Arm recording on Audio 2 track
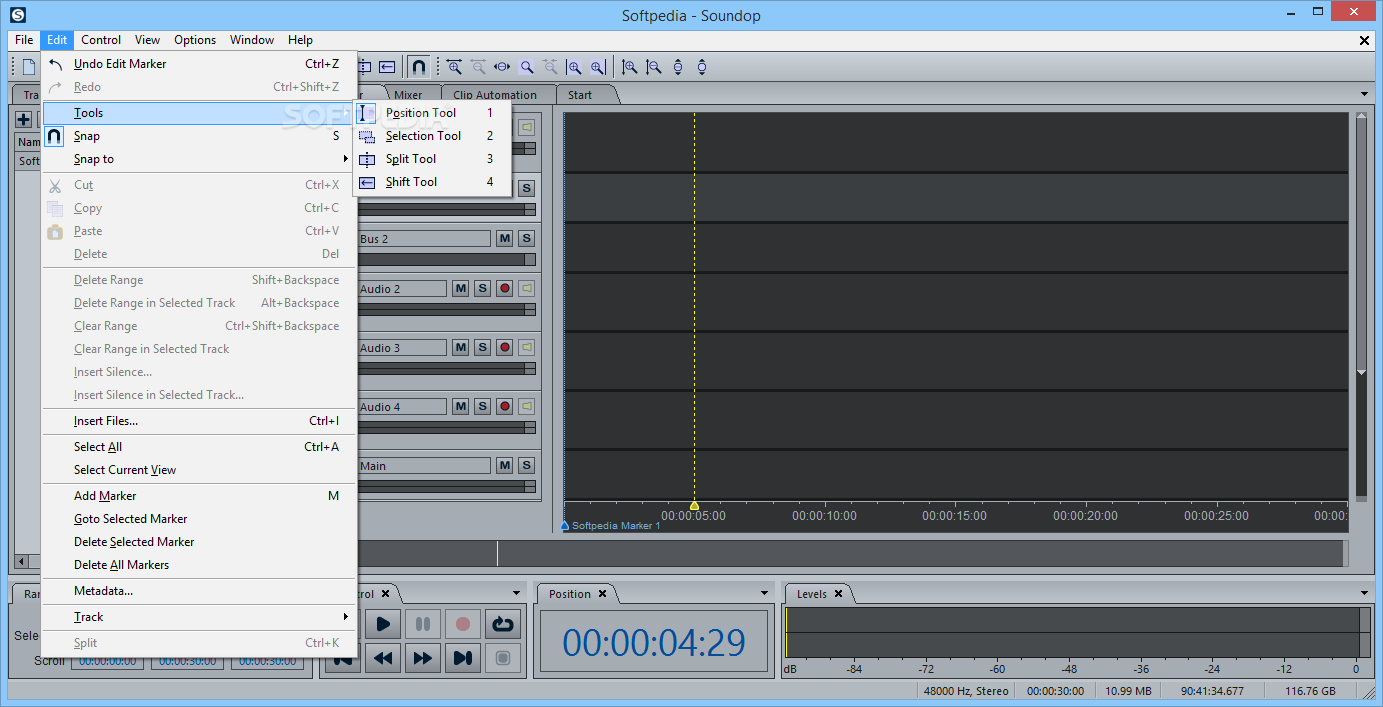Viewport: 1383px width, 707px height. tap(505, 288)
